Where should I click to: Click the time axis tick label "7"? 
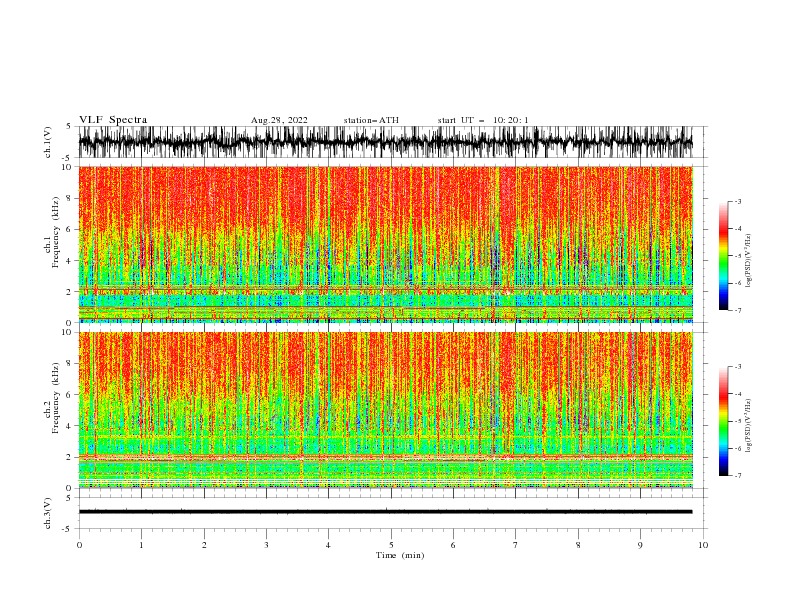pos(516,545)
